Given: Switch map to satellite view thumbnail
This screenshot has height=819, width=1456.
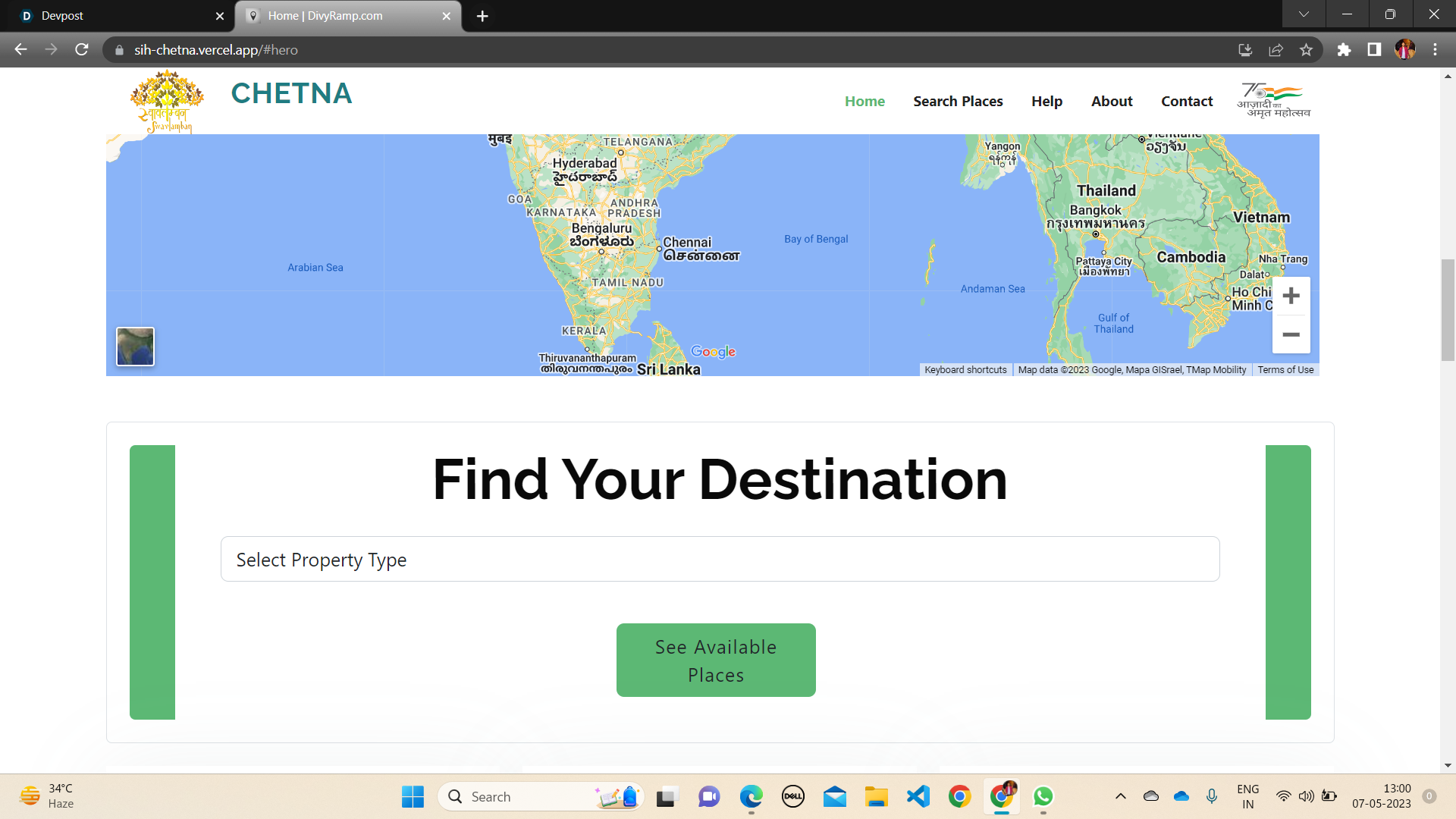Looking at the screenshot, I should click(135, 347).
